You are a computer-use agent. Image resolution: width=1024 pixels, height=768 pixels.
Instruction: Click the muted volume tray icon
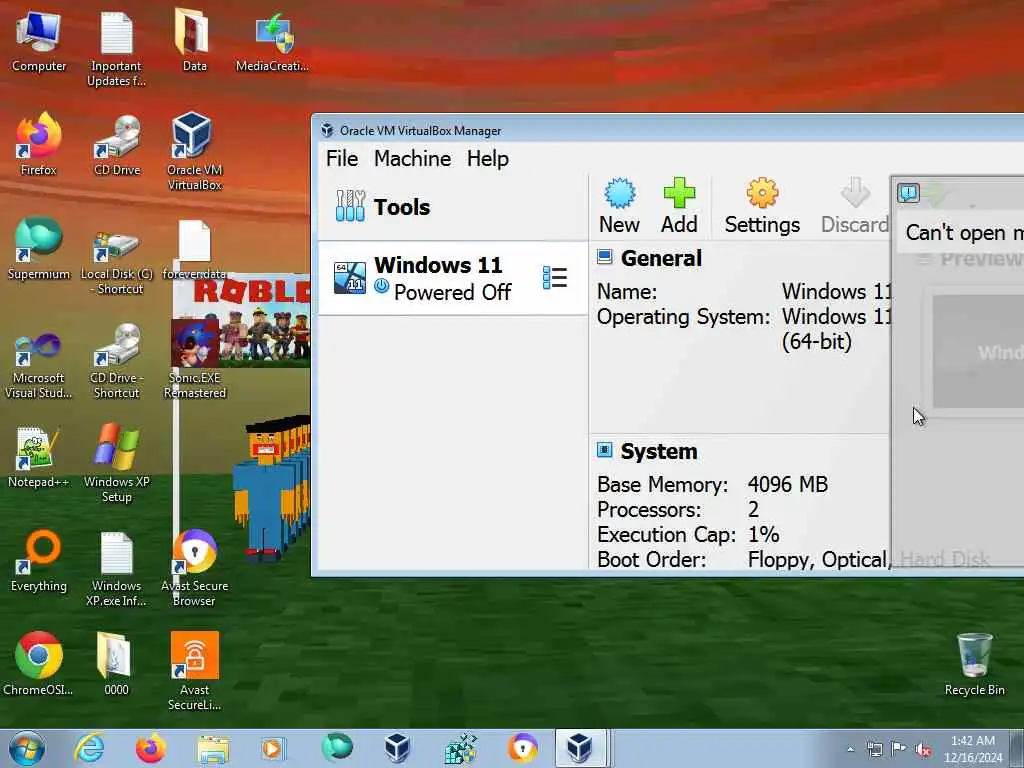point(923,749)
